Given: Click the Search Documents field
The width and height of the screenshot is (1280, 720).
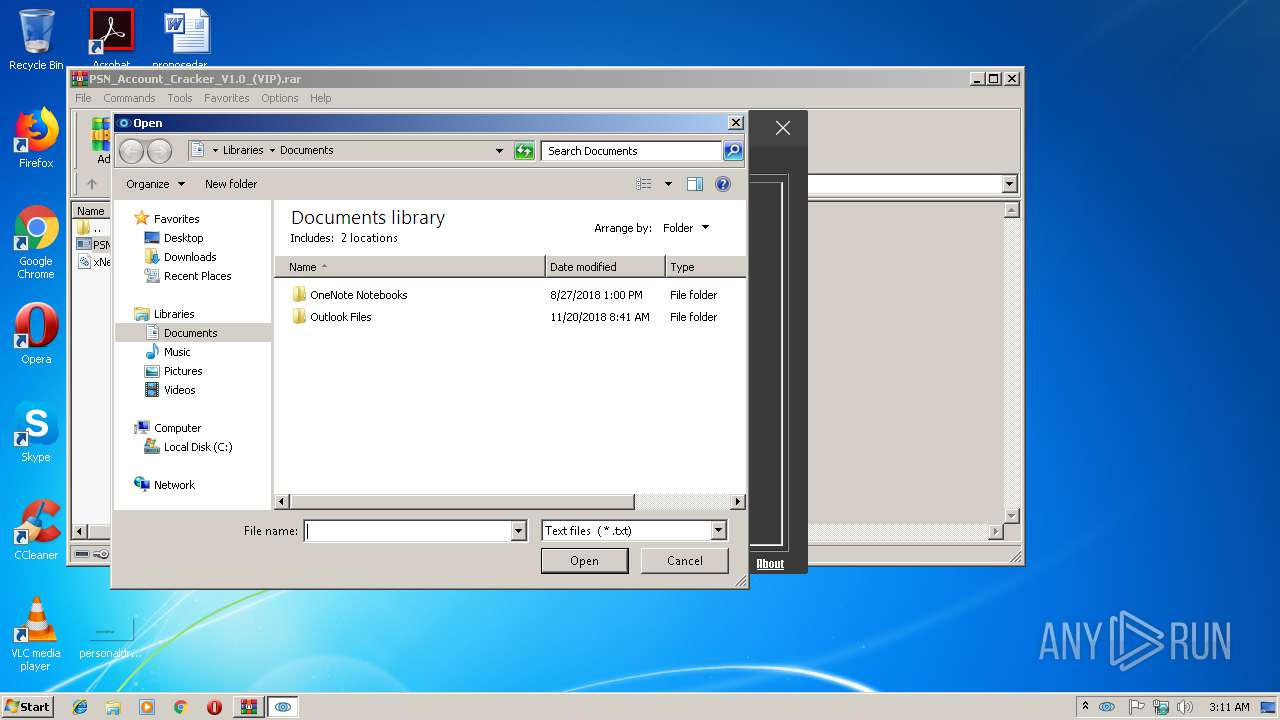Looking at the screenshot, I should 632,151.
